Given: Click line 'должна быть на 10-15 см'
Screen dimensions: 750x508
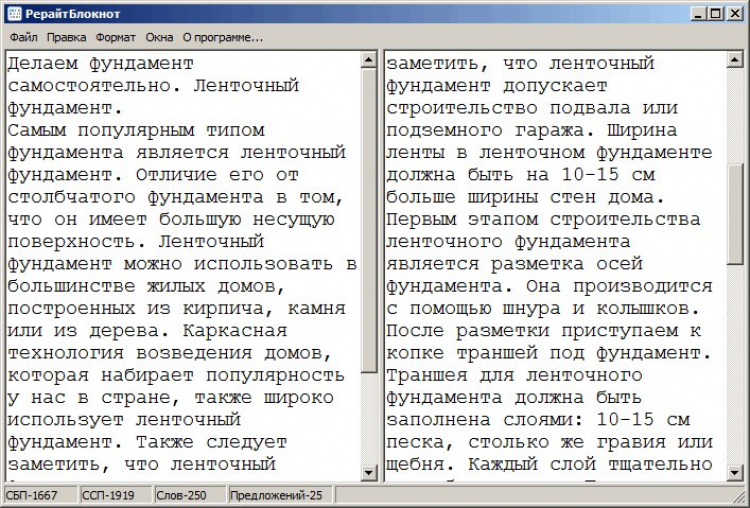Looking at the screenshot, I should click(520, 175).
